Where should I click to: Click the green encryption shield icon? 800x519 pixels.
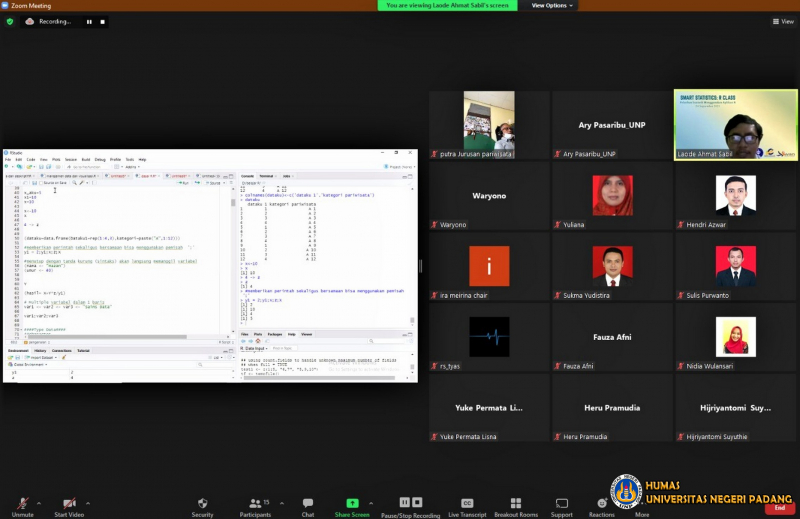(x=10, y=21)
